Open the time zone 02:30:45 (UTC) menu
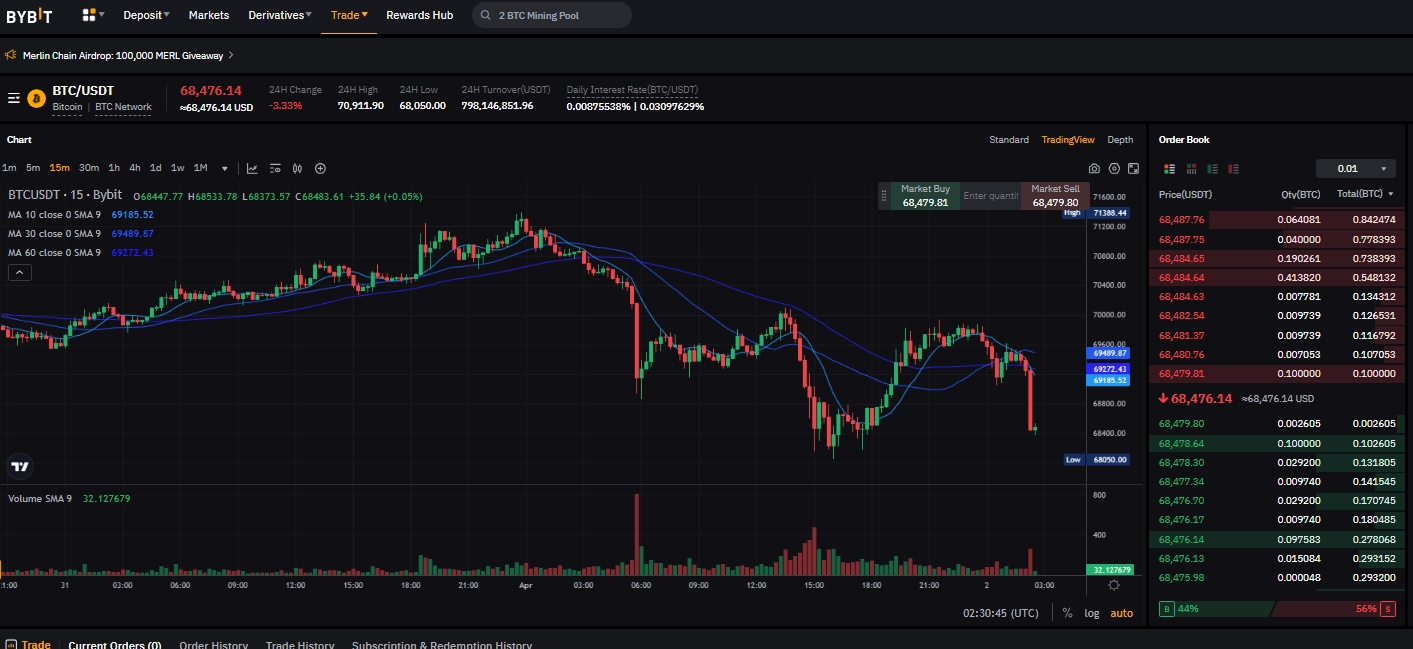 coord(1000,613)
